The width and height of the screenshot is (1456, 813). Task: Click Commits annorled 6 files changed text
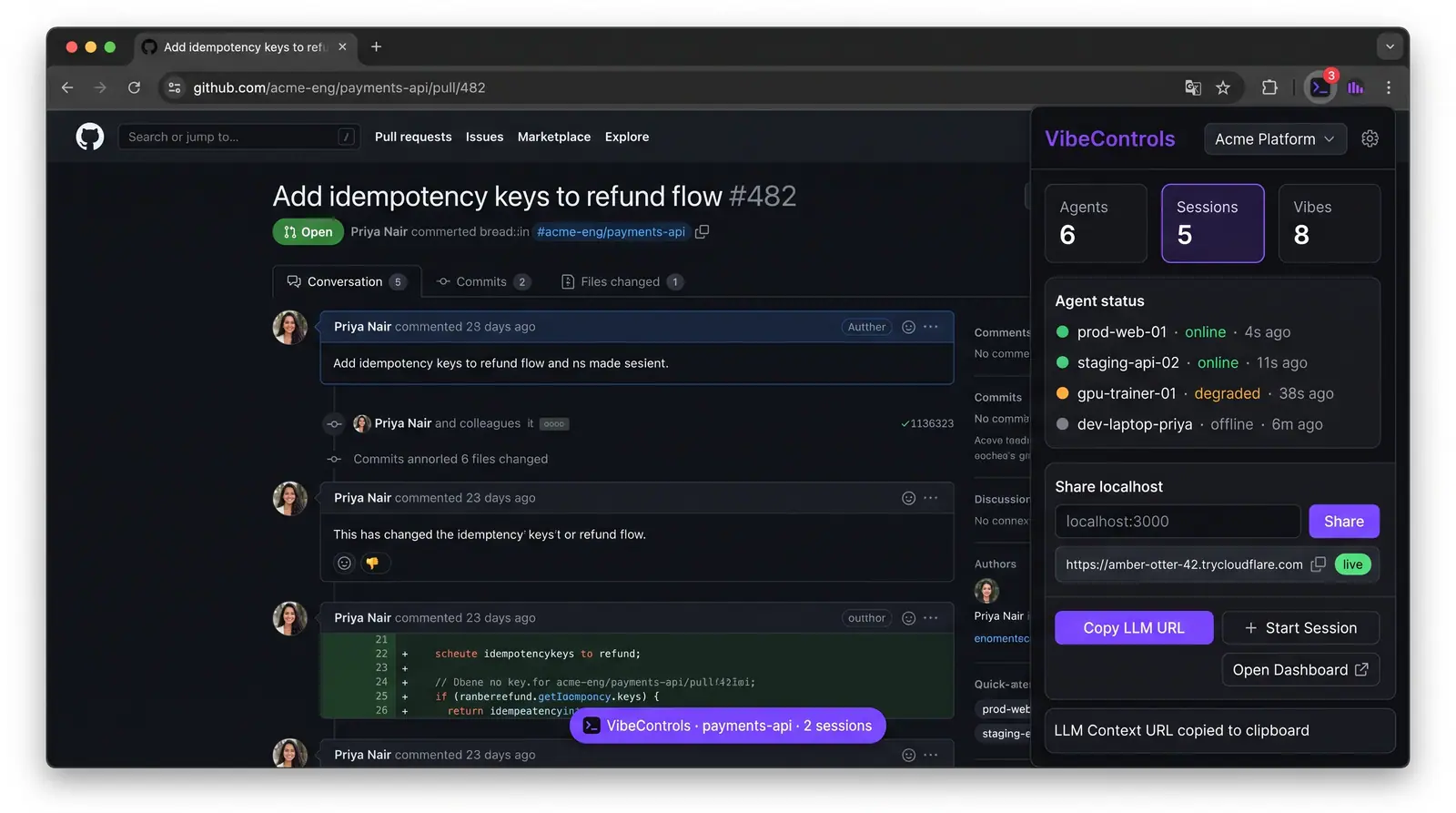pyautogui.click(x=450, y=459)
